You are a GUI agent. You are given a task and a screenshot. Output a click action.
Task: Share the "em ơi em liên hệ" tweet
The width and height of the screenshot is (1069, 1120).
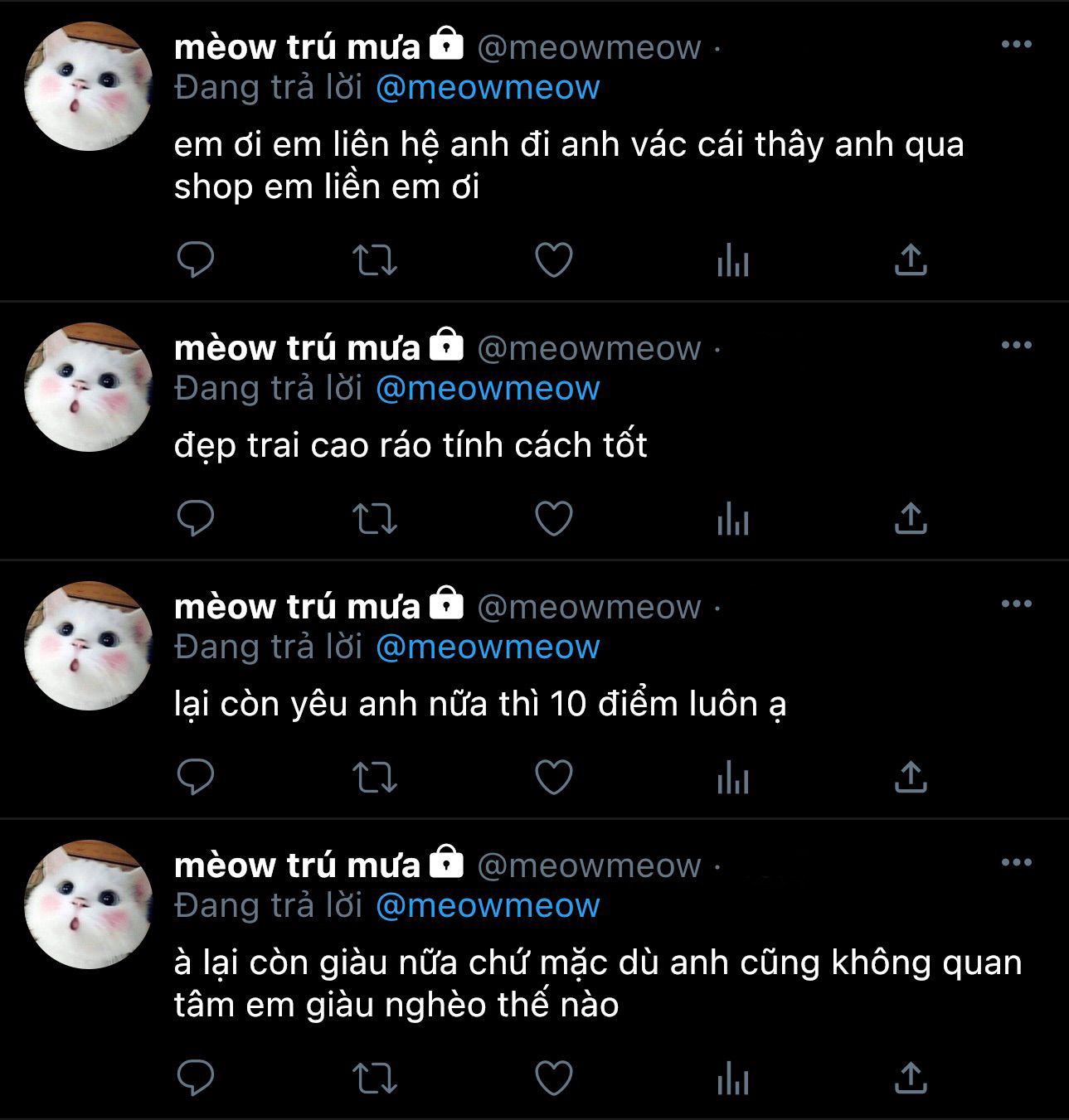[x=911, y=259]
